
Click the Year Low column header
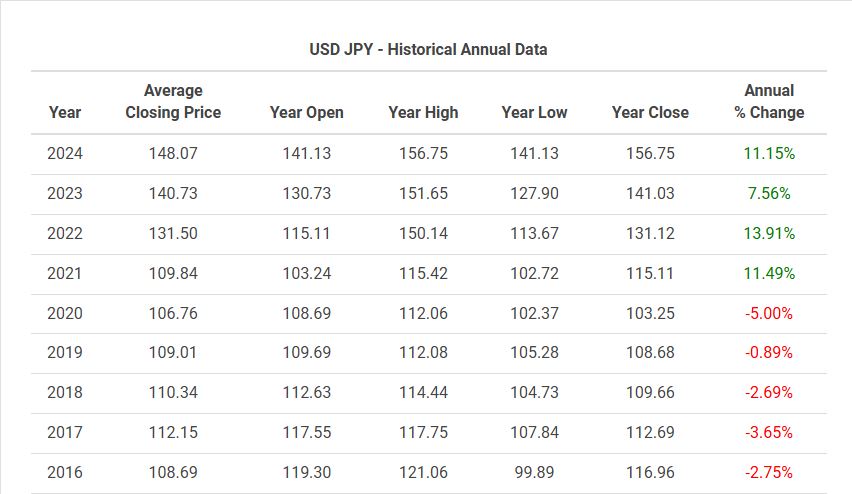pos(534,112)
